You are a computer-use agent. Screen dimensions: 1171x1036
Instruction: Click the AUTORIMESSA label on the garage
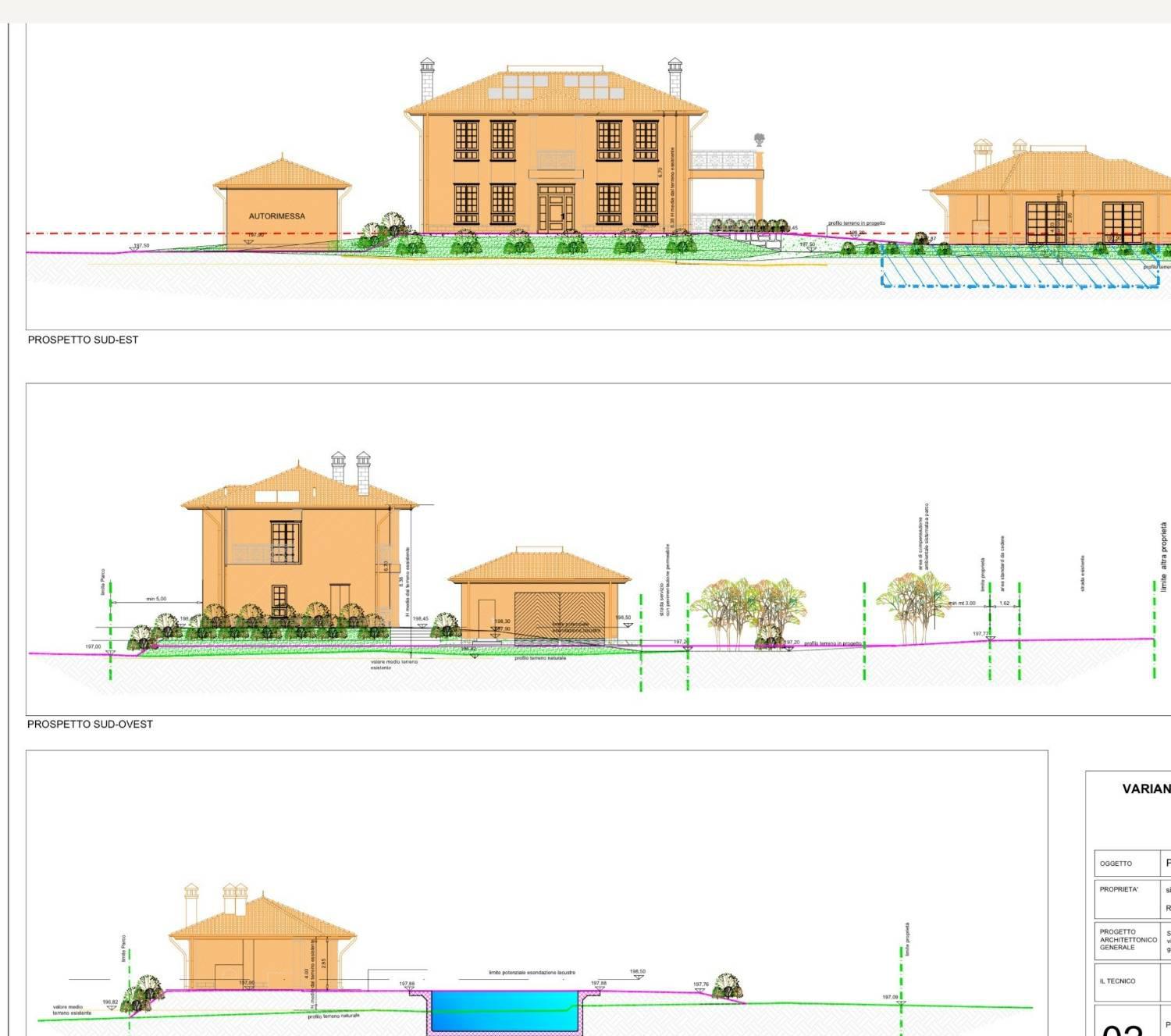point(276,216)
